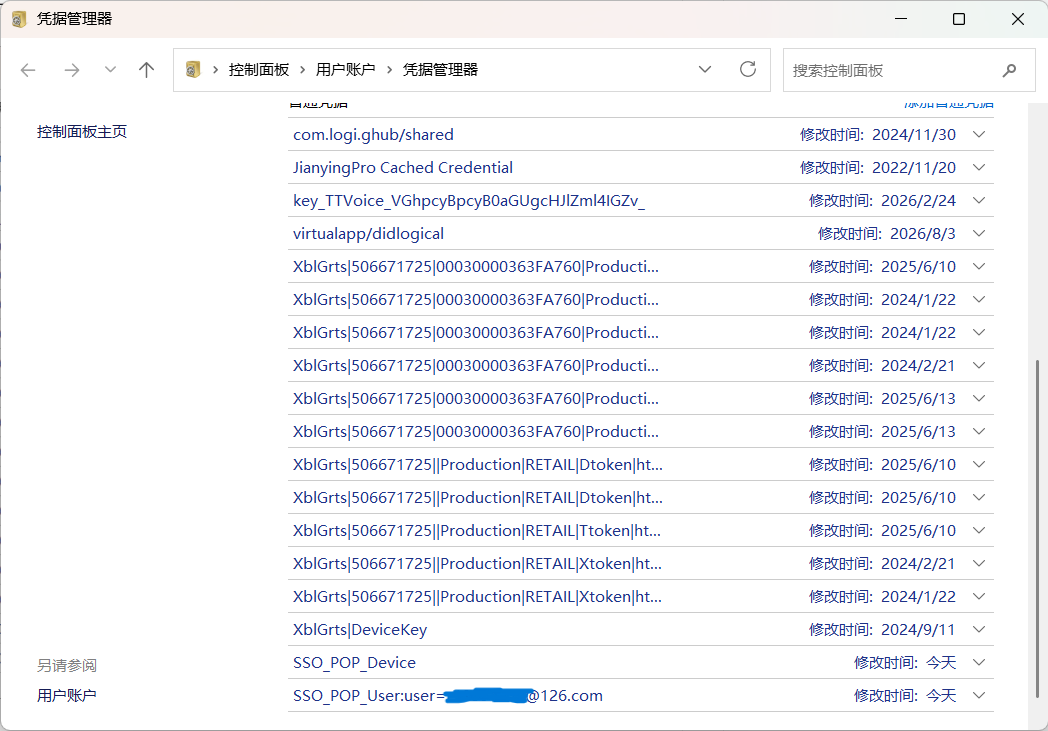Open the address bar history dropdown
Viewport: 1048px width, 731px height.
(704, 69)
